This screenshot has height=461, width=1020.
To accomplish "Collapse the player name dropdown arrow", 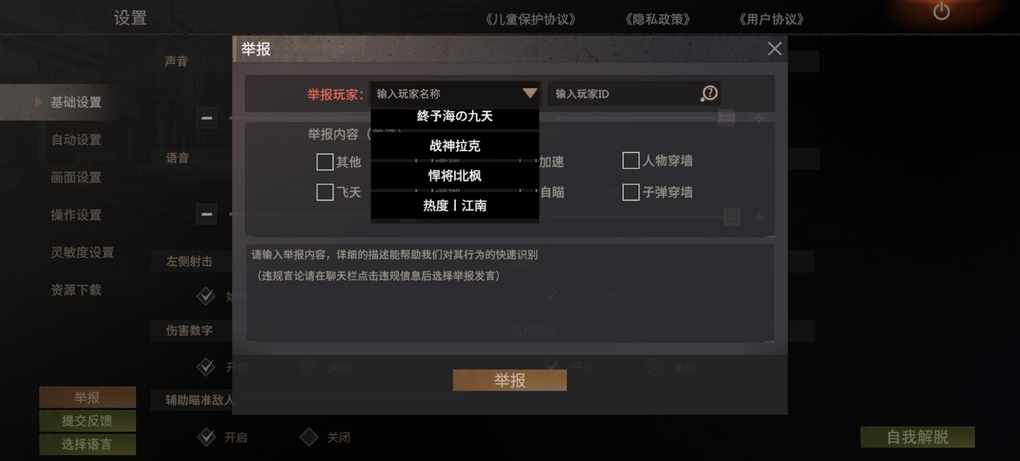I will click(x=530, y=94).
